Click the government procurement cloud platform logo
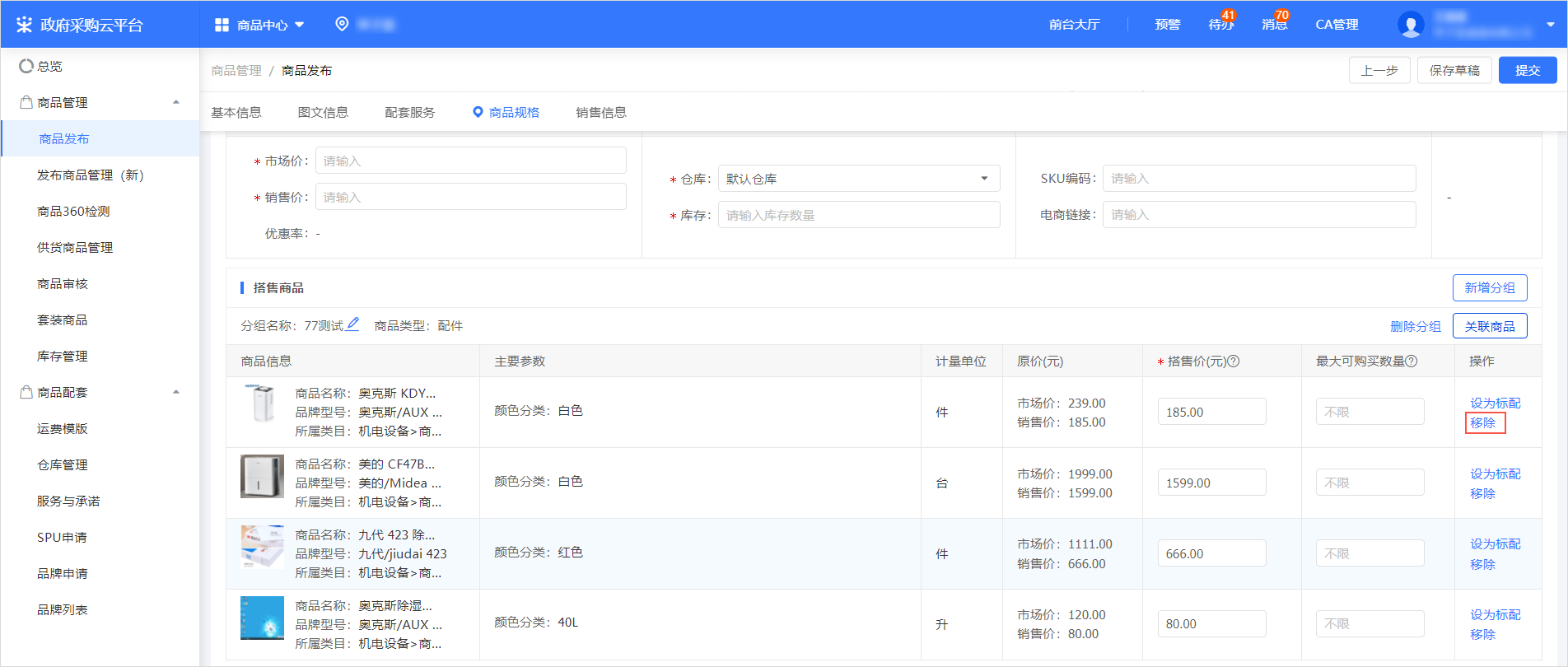1568x667 pixels. 79,25
